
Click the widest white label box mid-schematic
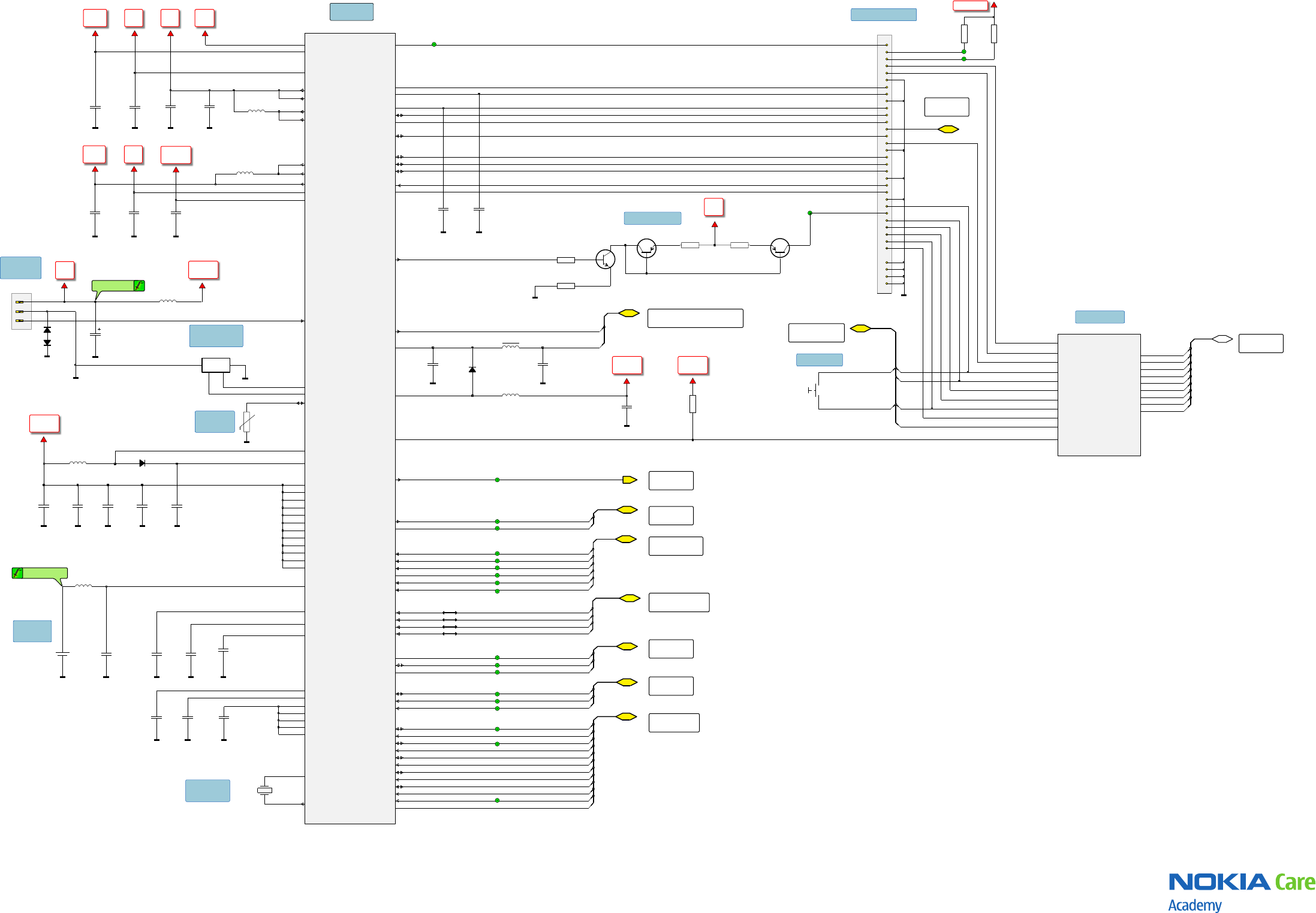(695, 318)
